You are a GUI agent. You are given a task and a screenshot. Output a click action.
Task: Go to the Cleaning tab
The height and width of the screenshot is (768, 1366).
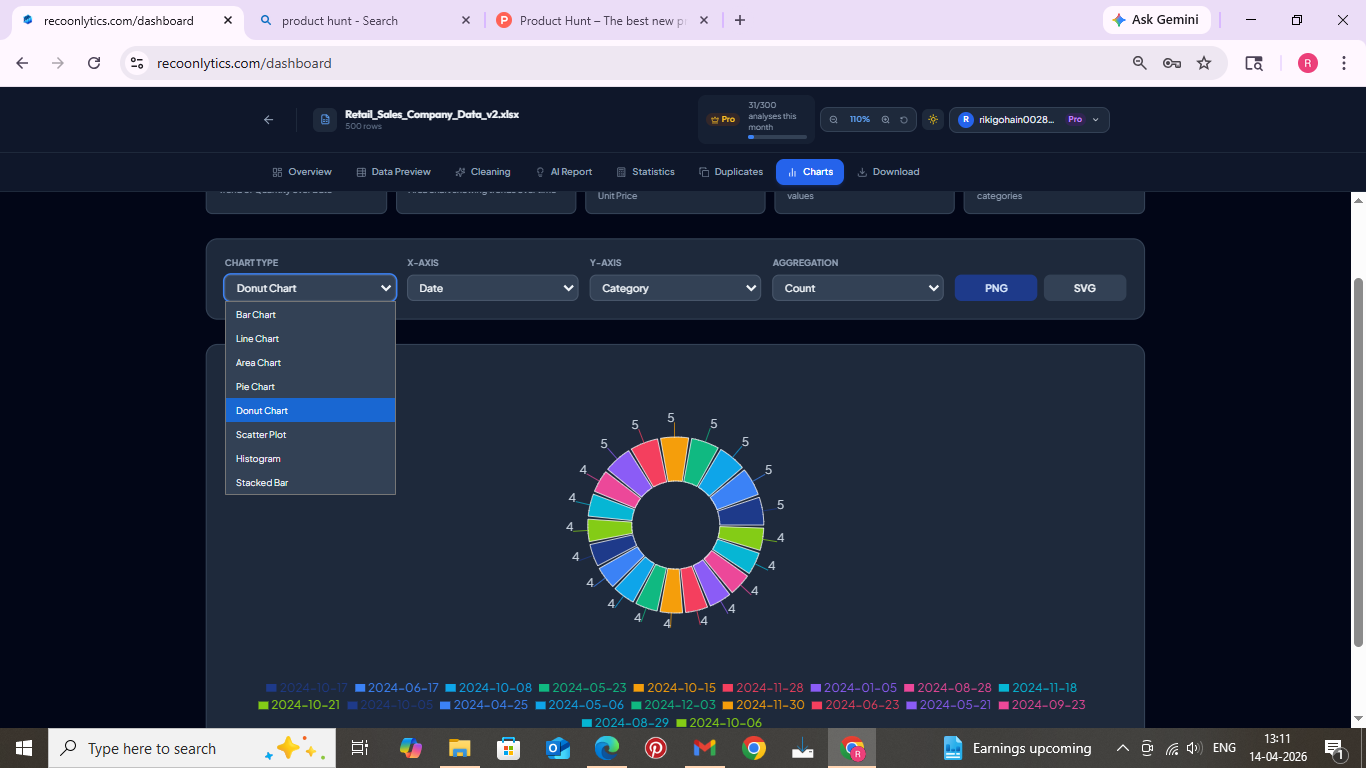point(482,172)
